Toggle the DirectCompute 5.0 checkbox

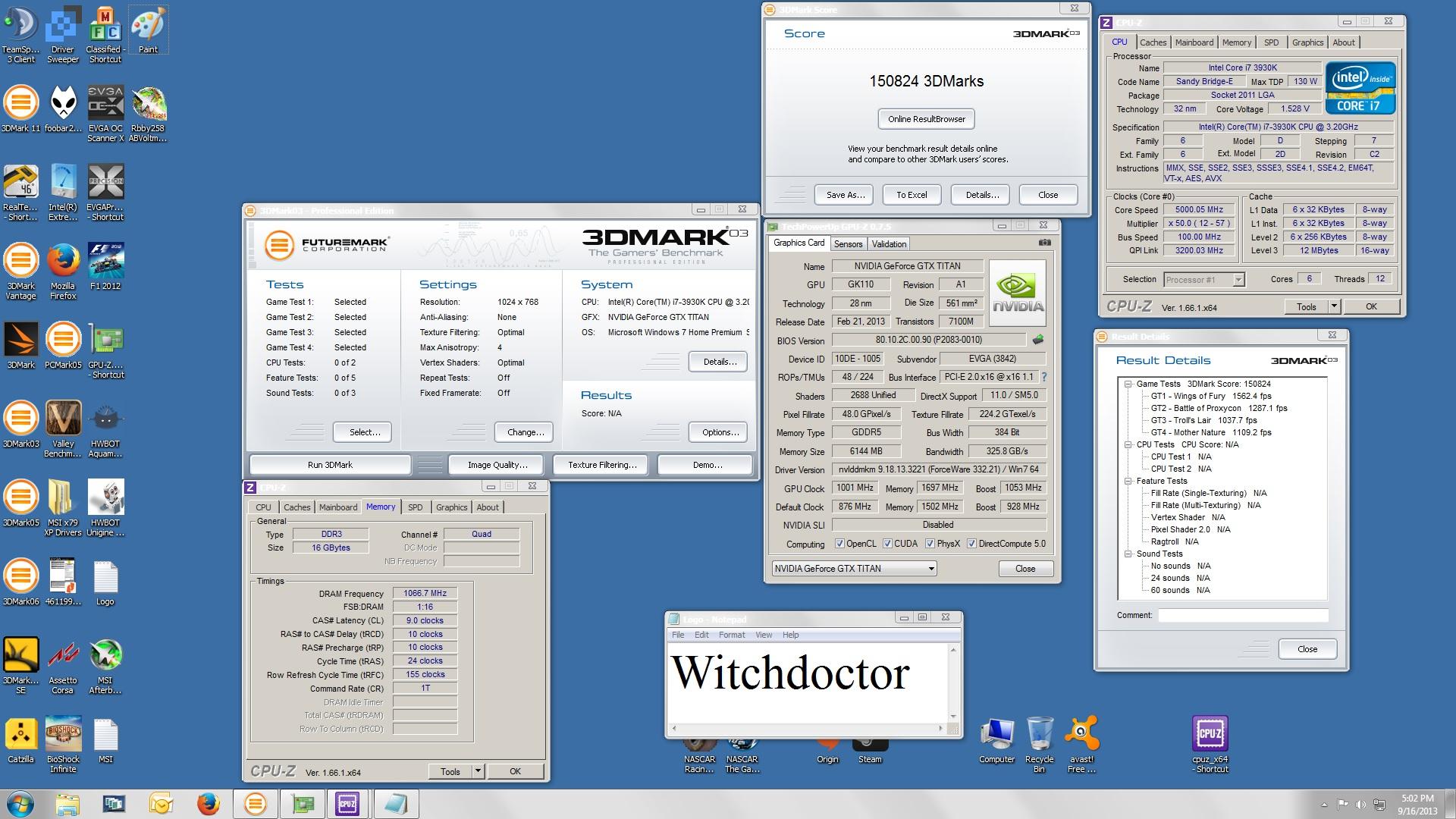click(x=971, y=544)
